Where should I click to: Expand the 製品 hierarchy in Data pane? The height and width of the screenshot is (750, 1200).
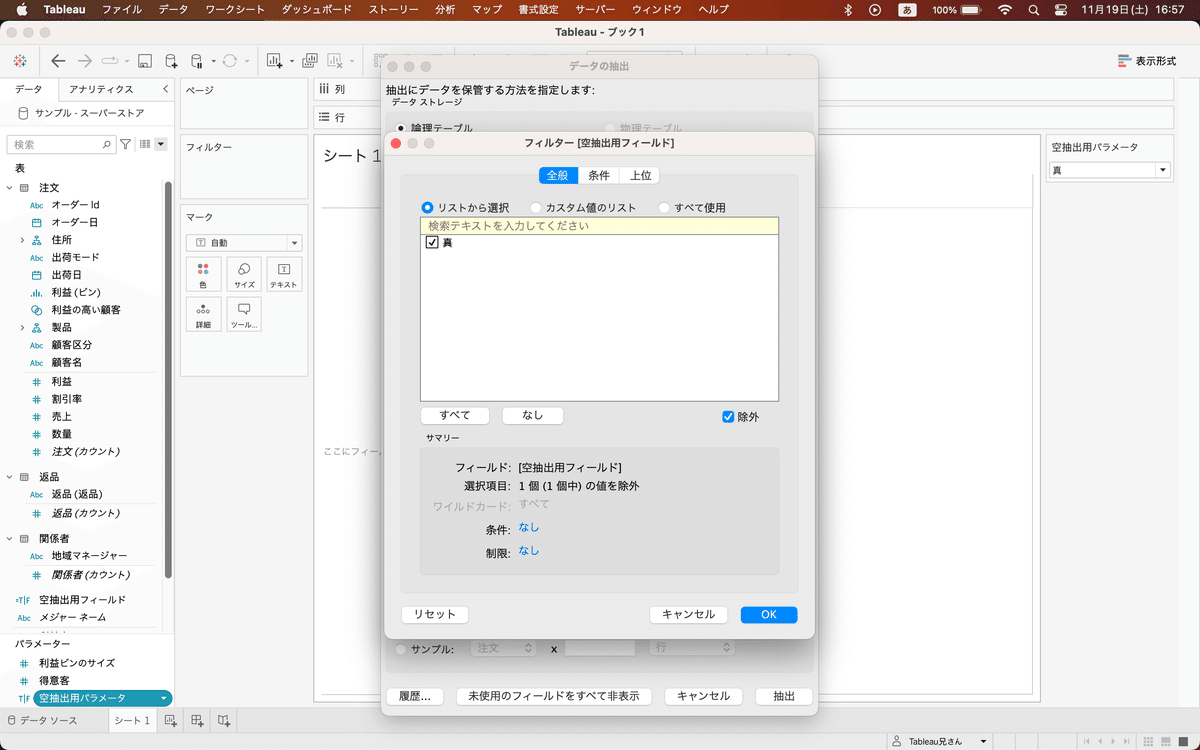tap(23, 327)
